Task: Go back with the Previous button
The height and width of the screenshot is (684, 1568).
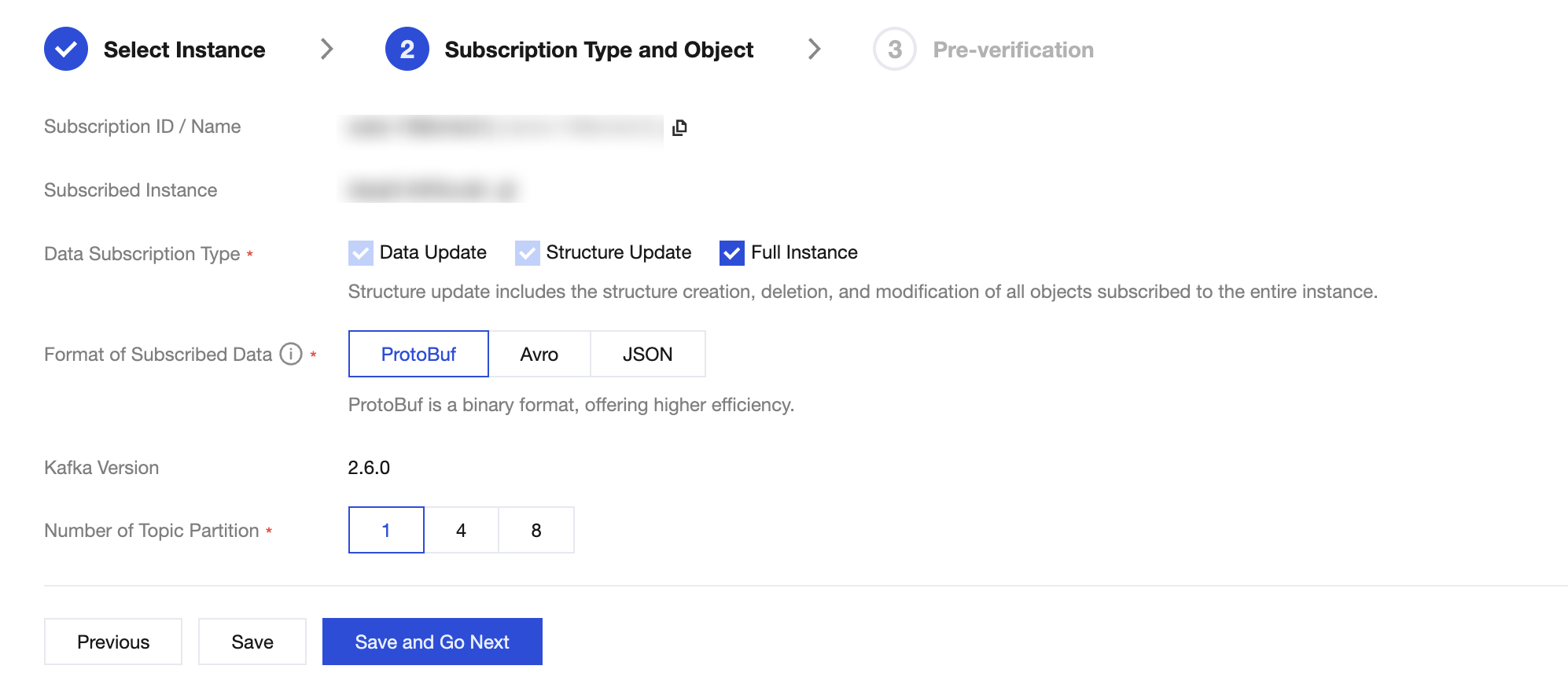Action: pyautogui.click(x=113, y=642)
